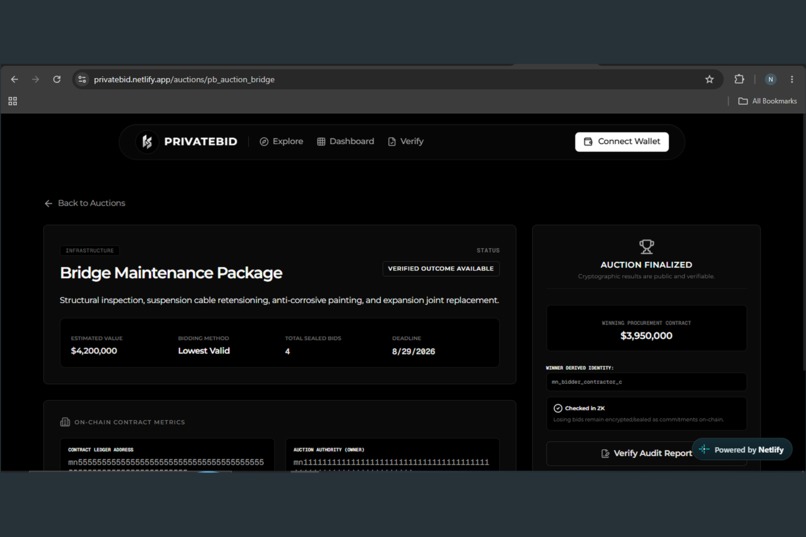
Task: Click the Checked in ZK checkmark icon
Action: 558,408
